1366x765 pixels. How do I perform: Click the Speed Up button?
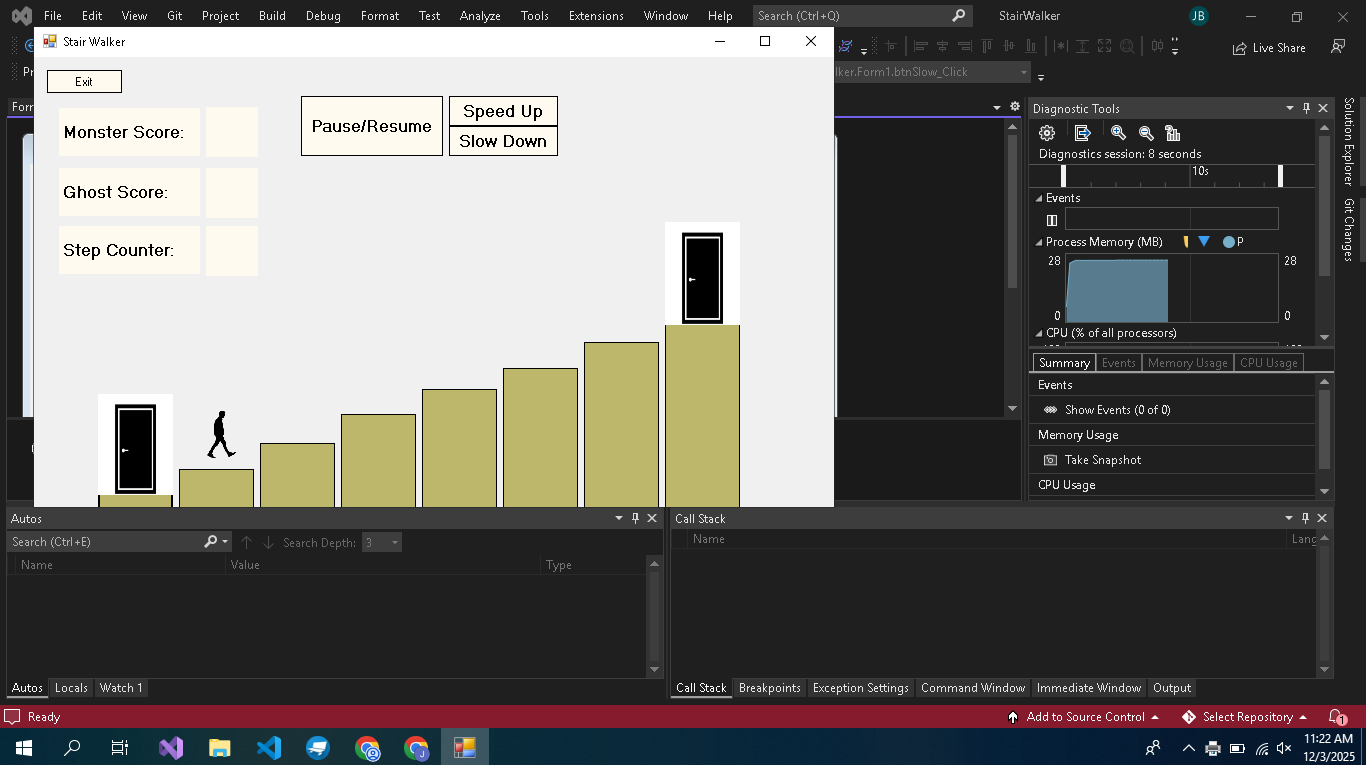[502, 111]
